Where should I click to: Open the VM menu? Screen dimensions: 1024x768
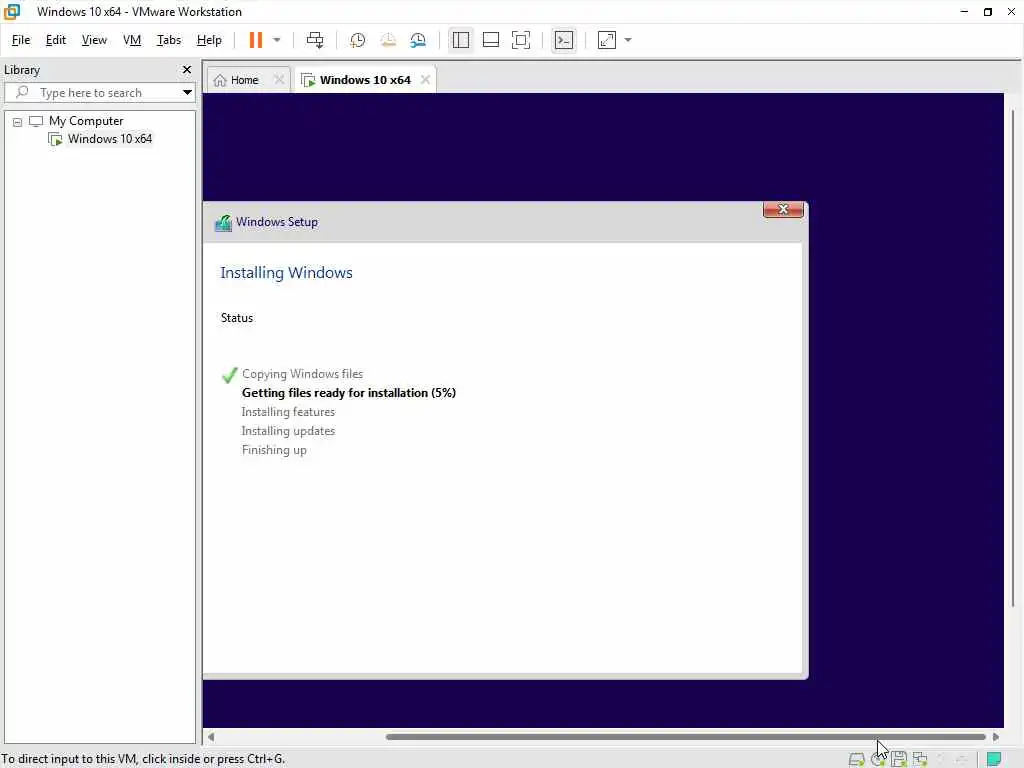point(132,40)
